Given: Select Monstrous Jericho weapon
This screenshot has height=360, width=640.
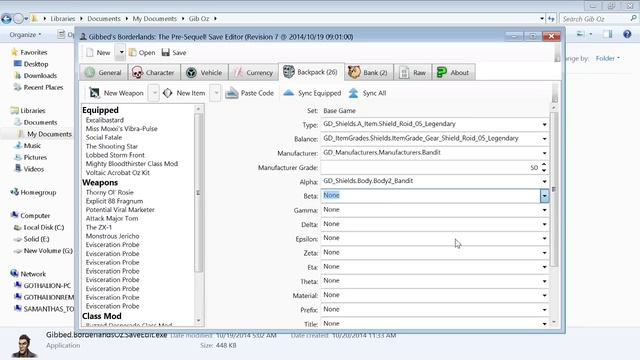Looking at the screenshot, I should (x=112, y=236).
